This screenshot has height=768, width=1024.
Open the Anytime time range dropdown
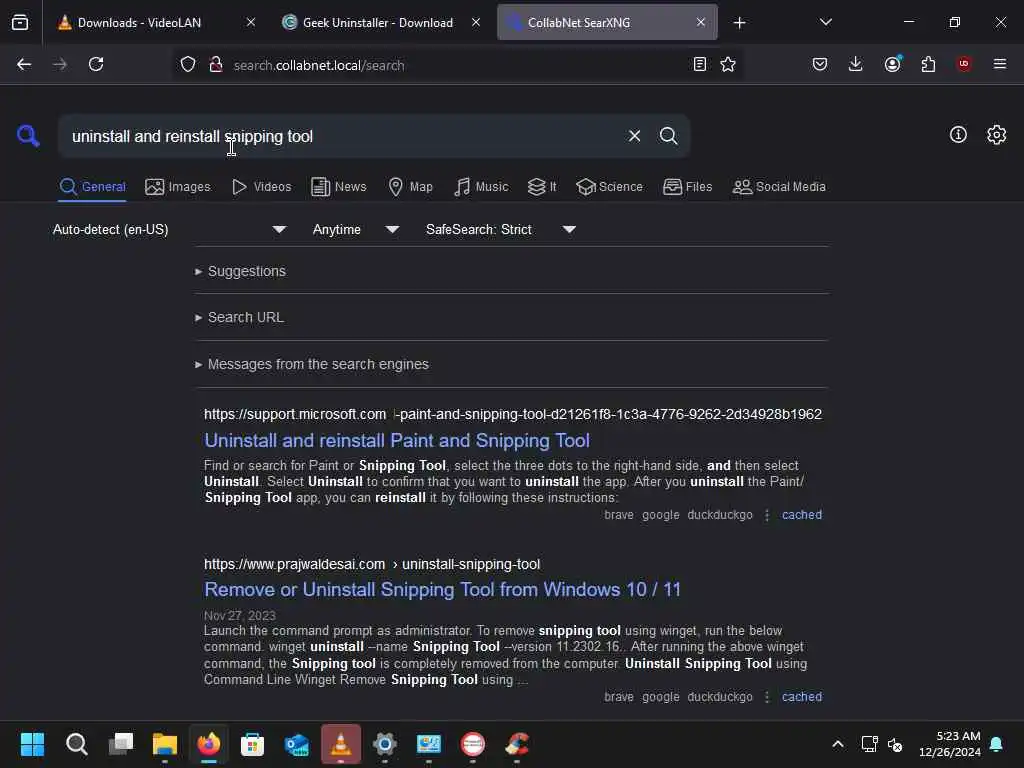click(x=355, y=229)
